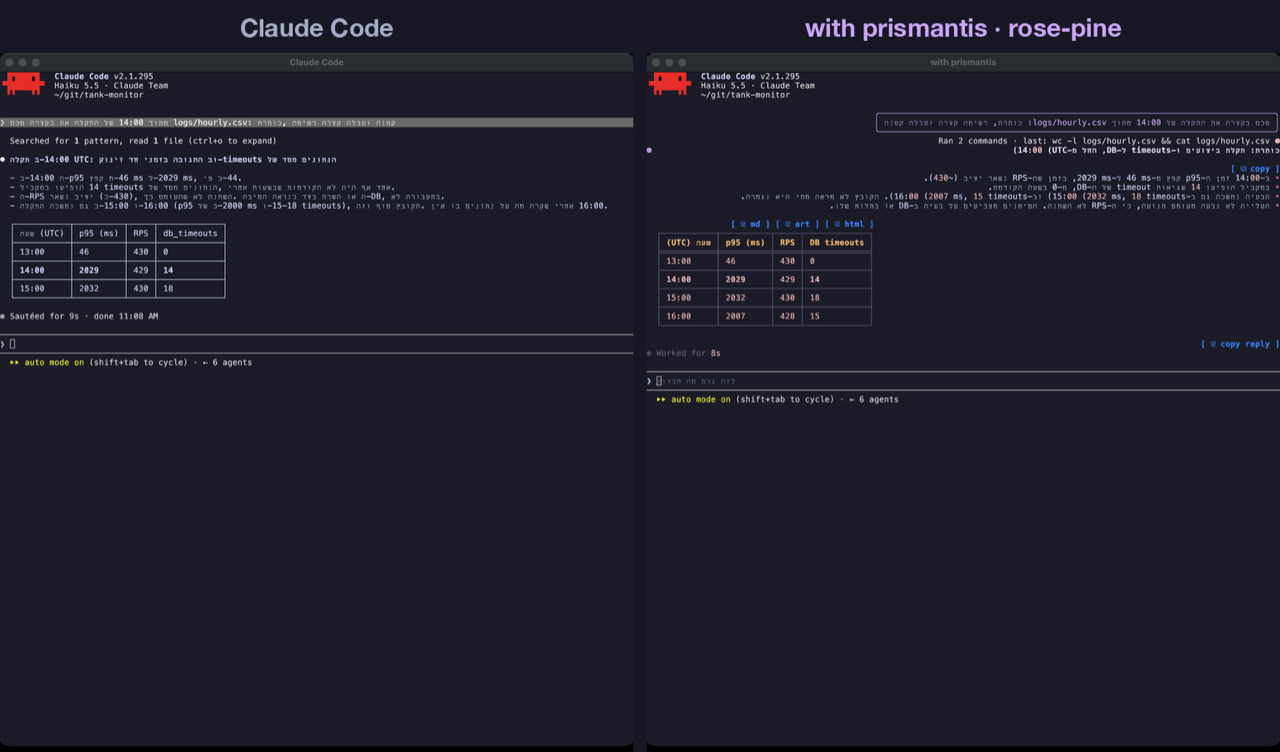Click the 13:00 row cell in Claude Code table

pos(33,252)
